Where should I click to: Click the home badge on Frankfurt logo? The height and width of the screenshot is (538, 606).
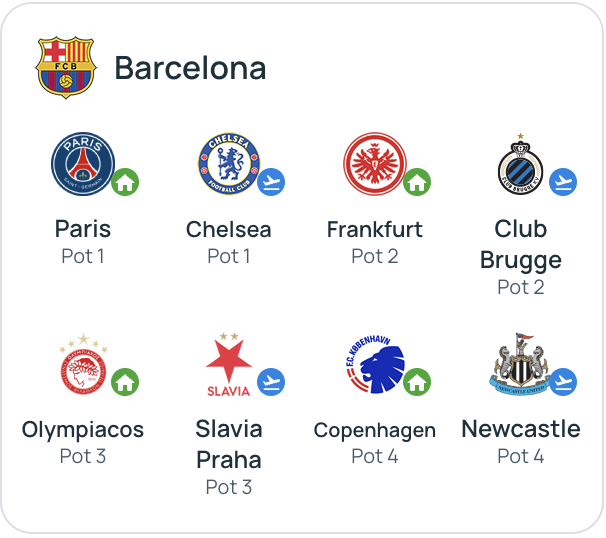click(417, 182)
